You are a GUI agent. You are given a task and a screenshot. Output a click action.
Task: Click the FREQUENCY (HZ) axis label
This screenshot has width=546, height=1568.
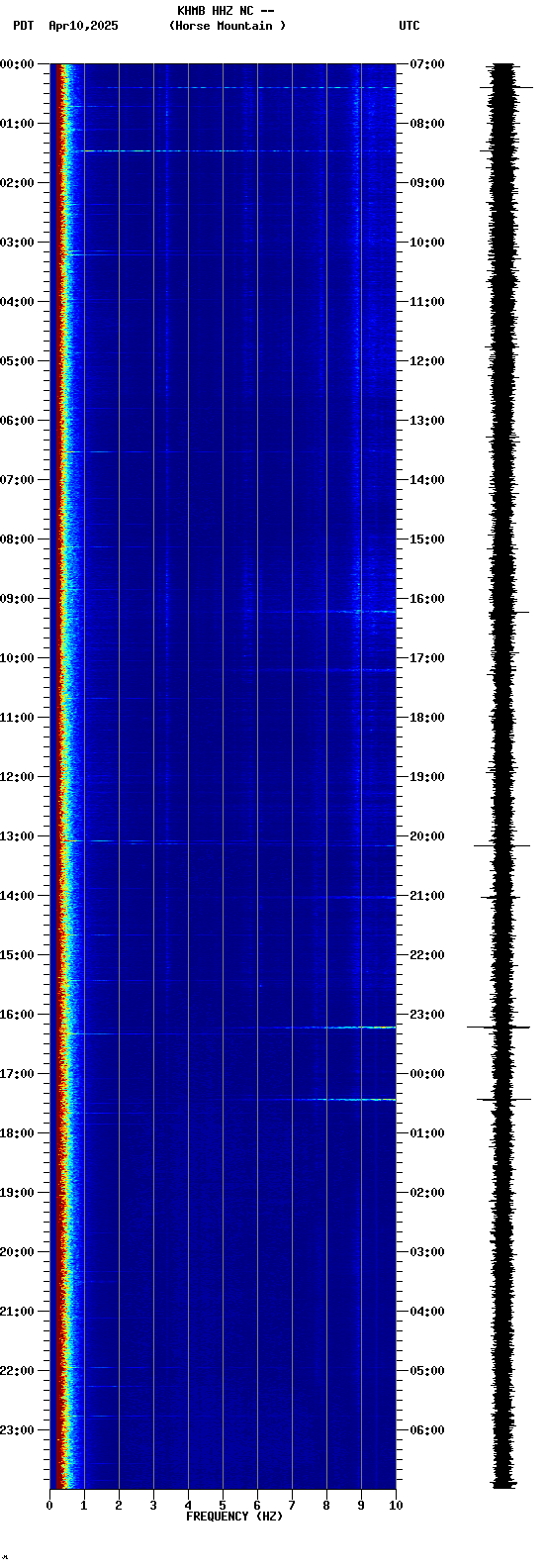click(234, 1517)
